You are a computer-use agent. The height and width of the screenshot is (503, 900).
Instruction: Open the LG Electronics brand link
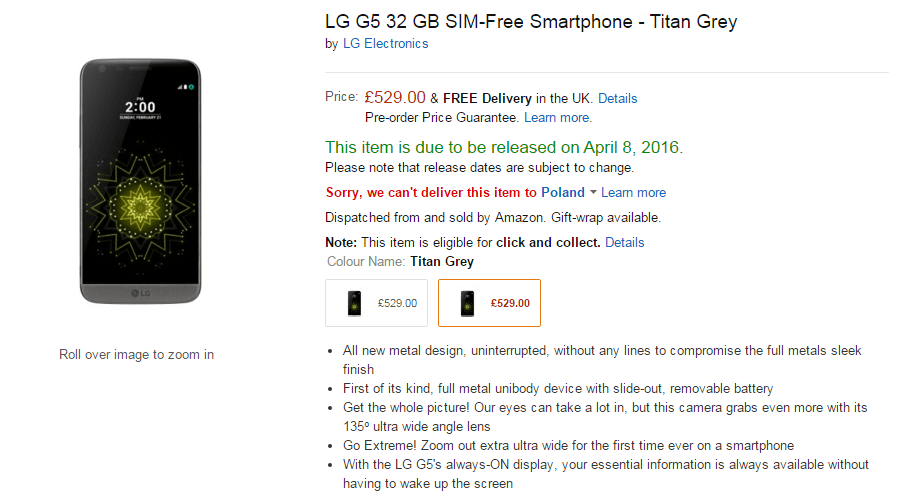coord(385,44)
